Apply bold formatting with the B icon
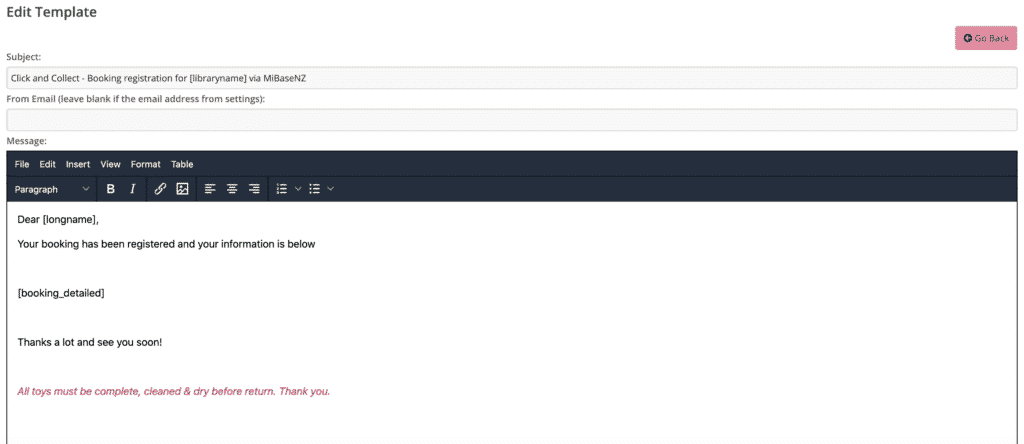The height and width of the screenshot is (444, 1024). pyautogui.click(x=110, y=189)
